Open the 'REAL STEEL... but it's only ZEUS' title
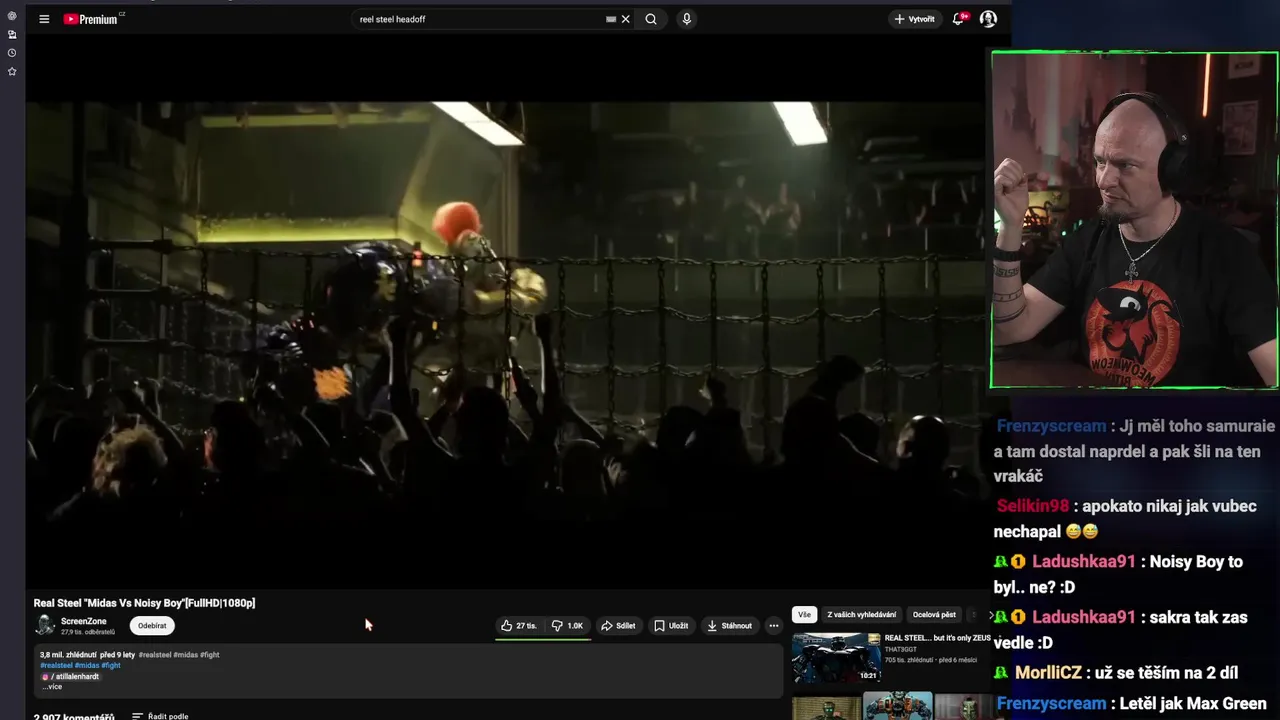1280x720 pixels. 937,638
